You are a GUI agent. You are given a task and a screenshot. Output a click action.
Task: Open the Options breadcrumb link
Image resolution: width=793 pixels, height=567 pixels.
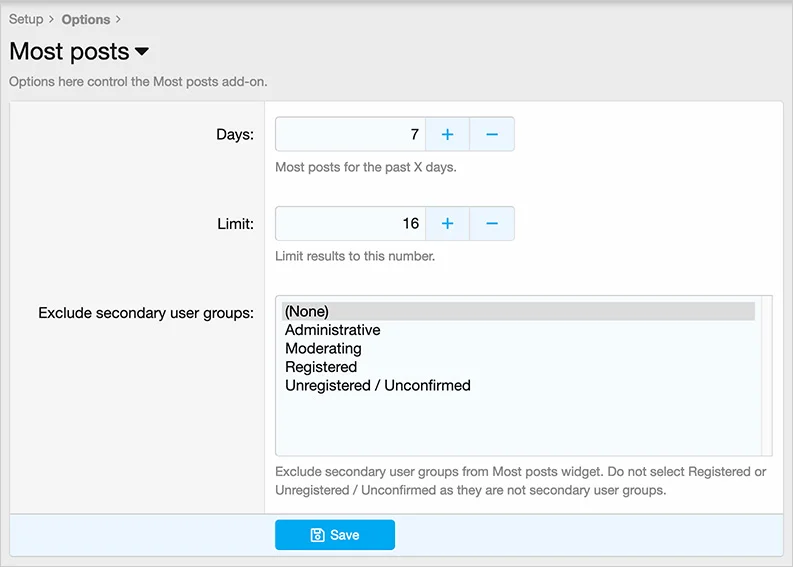click(86, 19)
